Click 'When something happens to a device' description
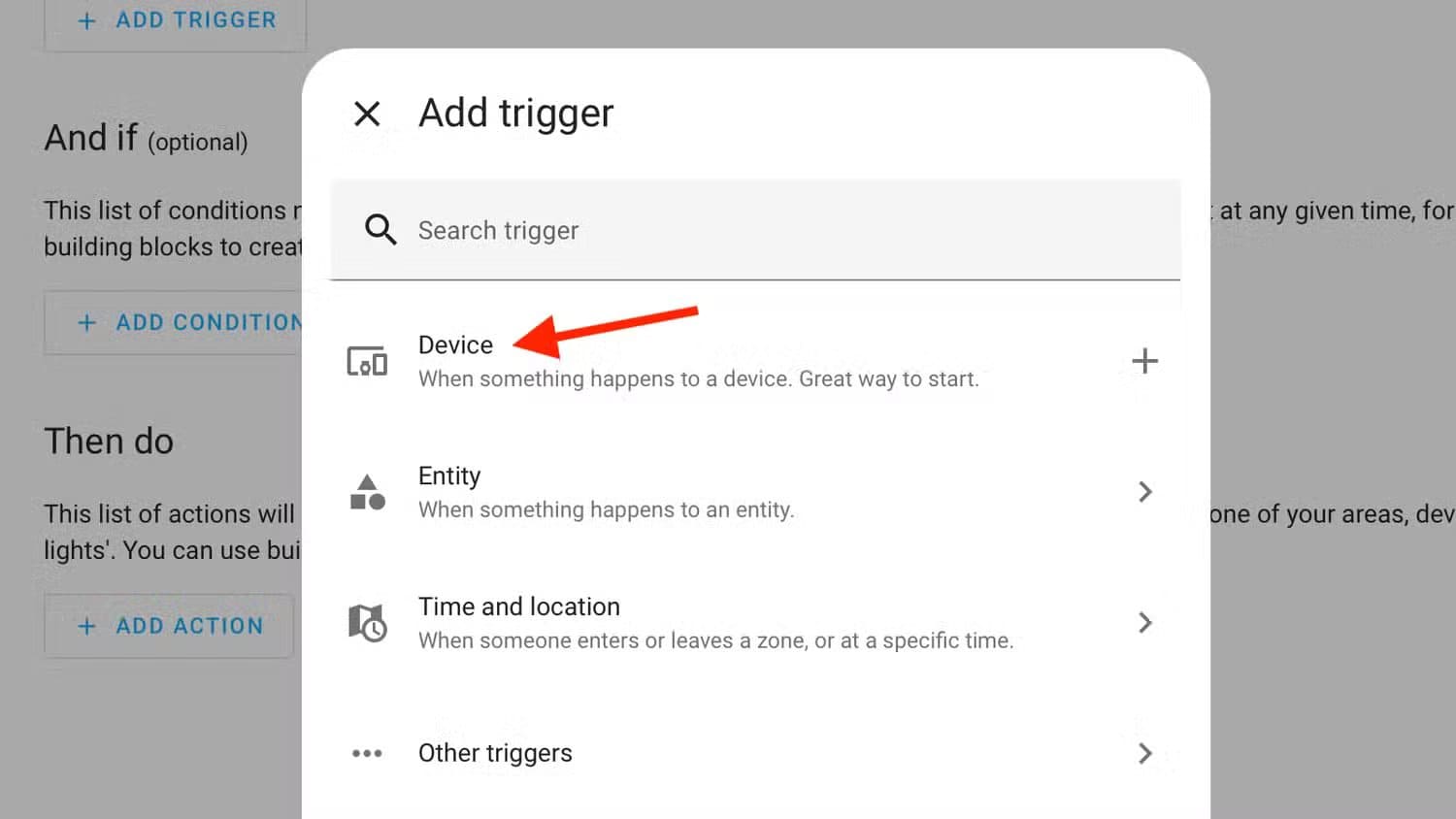1456x819 pixels. coord(698,378)
